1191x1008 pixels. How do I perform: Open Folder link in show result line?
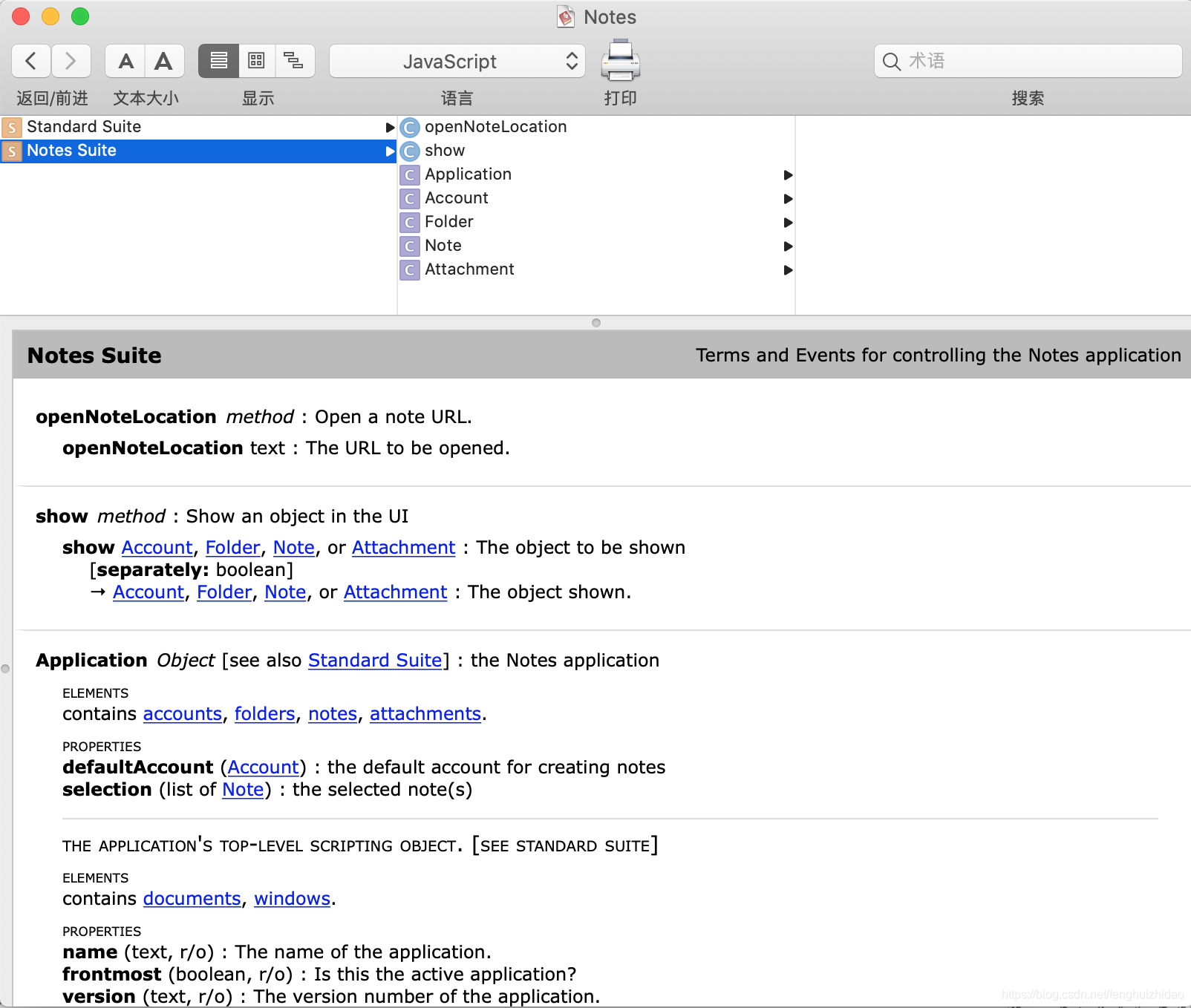pos(224,592)
